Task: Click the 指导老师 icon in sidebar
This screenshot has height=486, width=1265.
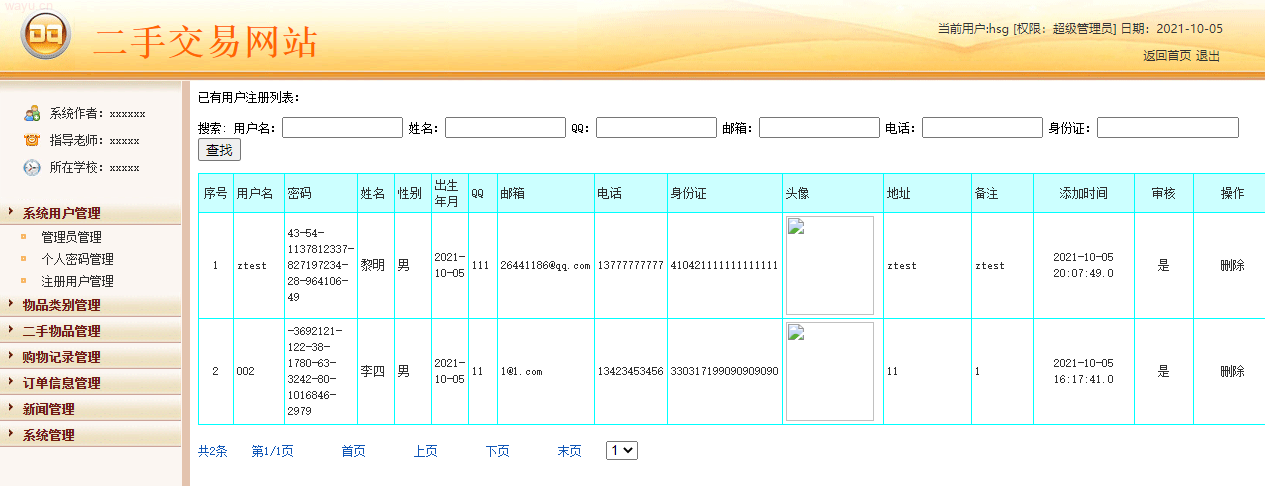Action: [x=32, y=140]
